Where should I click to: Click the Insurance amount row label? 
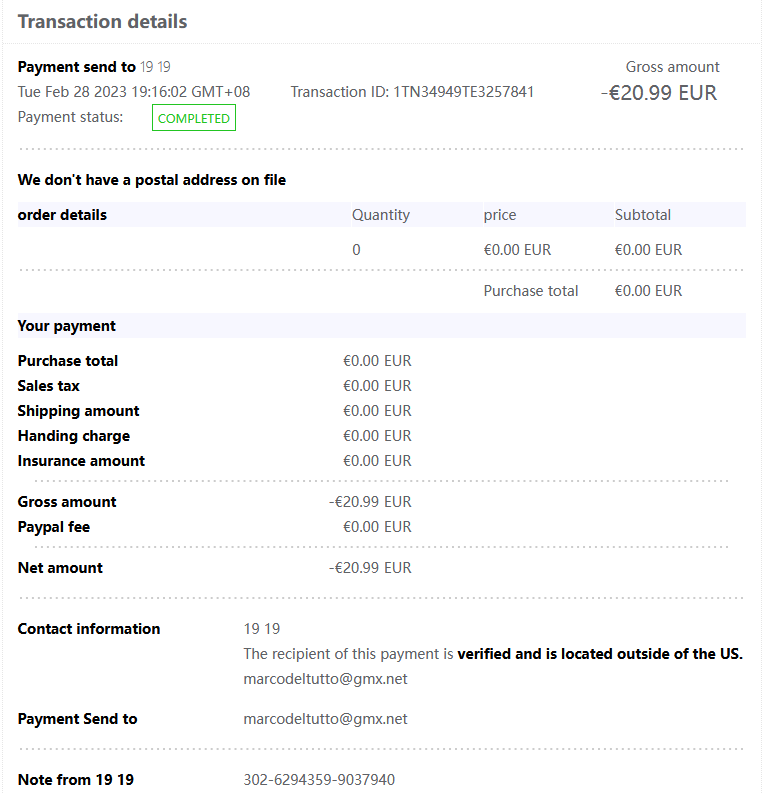pyautogui.click(x=81, y=461)
